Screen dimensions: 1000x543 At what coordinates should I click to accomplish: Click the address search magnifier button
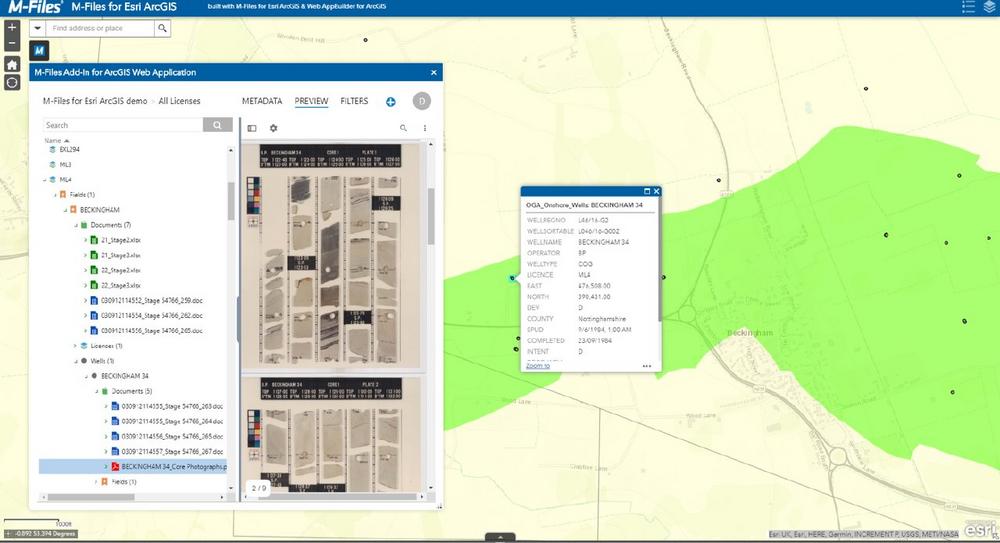point(162,29)
